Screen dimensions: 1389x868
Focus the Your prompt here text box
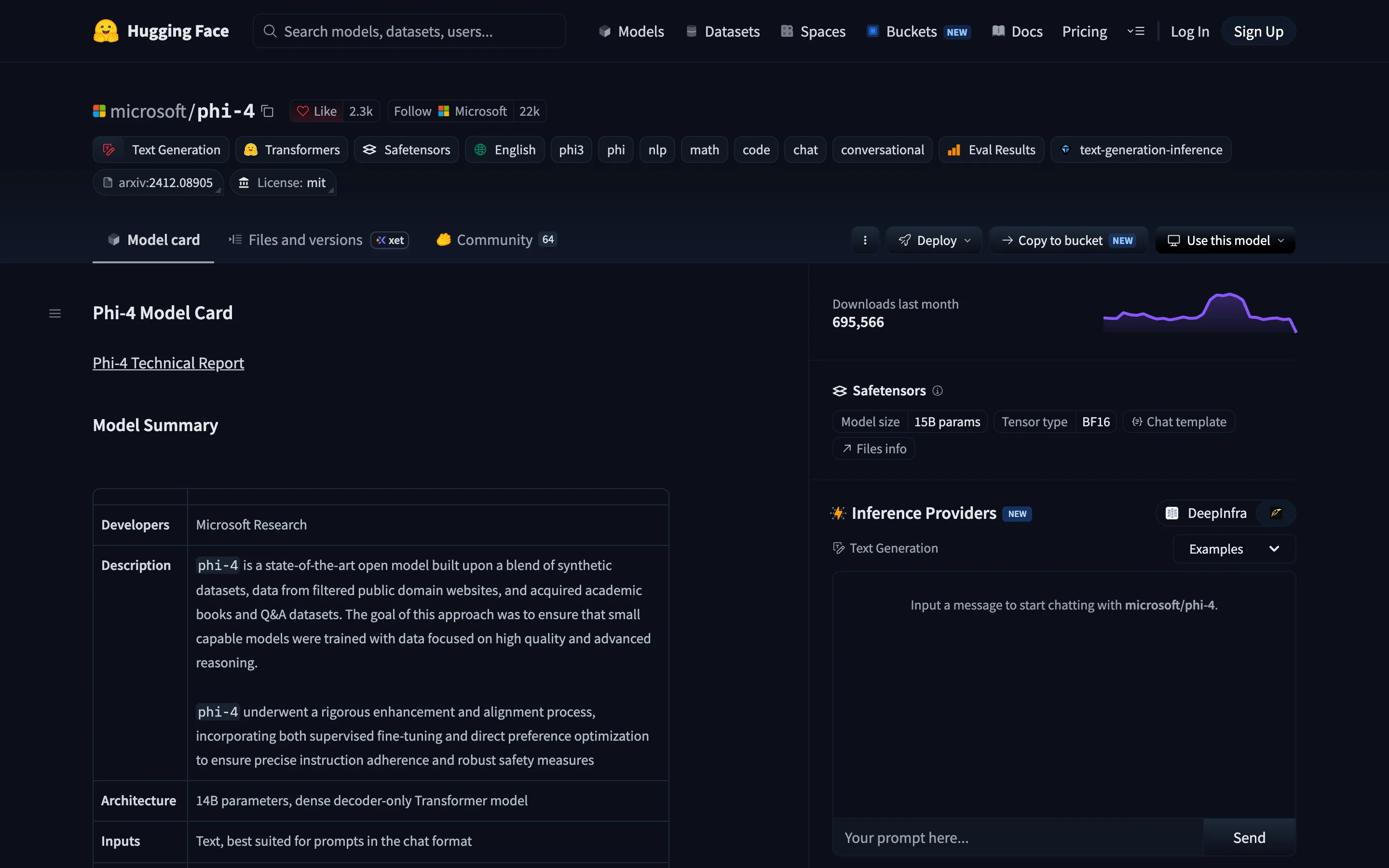tap(1018, 838)
